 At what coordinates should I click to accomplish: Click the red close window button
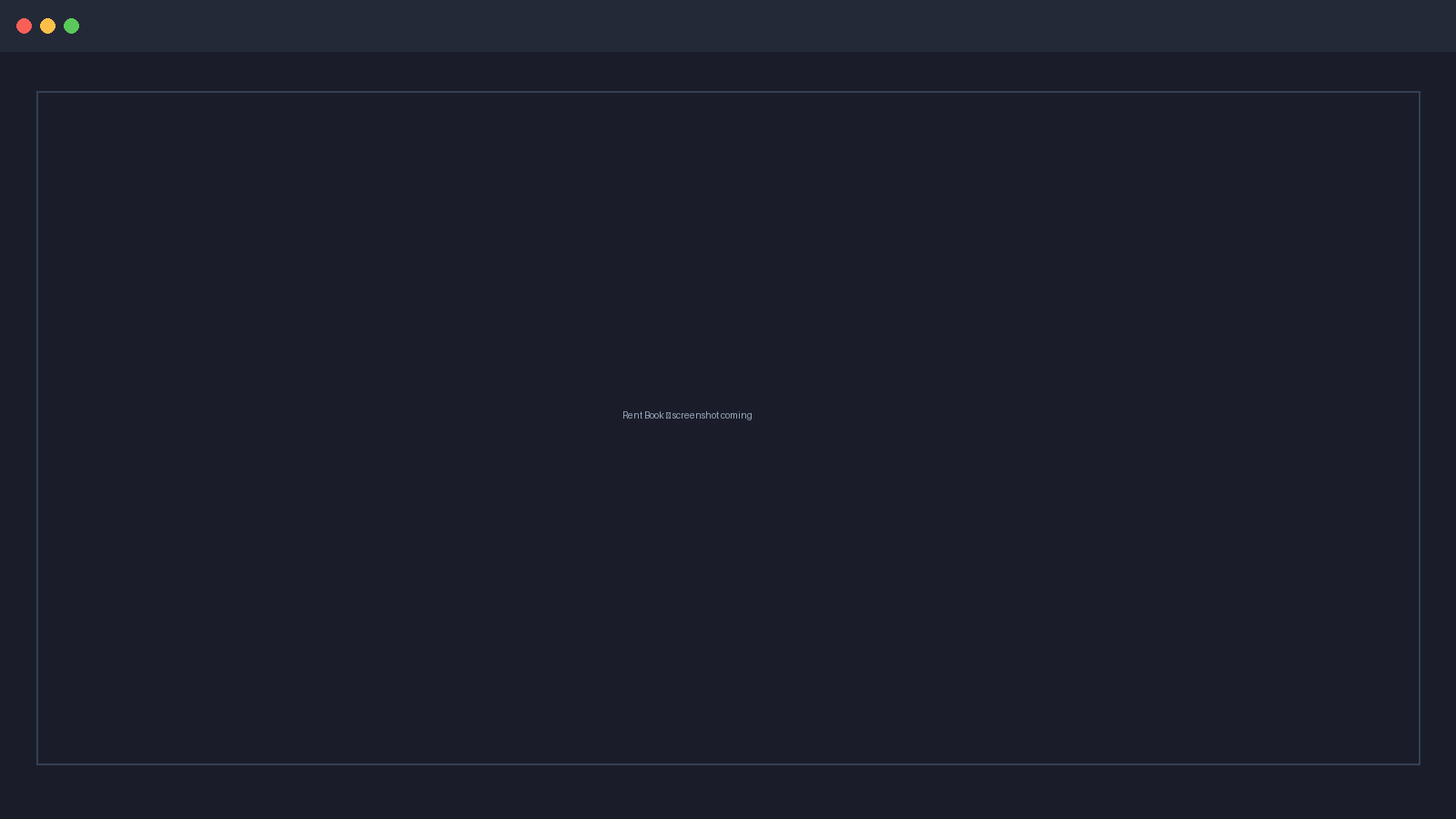click(25, 26)
